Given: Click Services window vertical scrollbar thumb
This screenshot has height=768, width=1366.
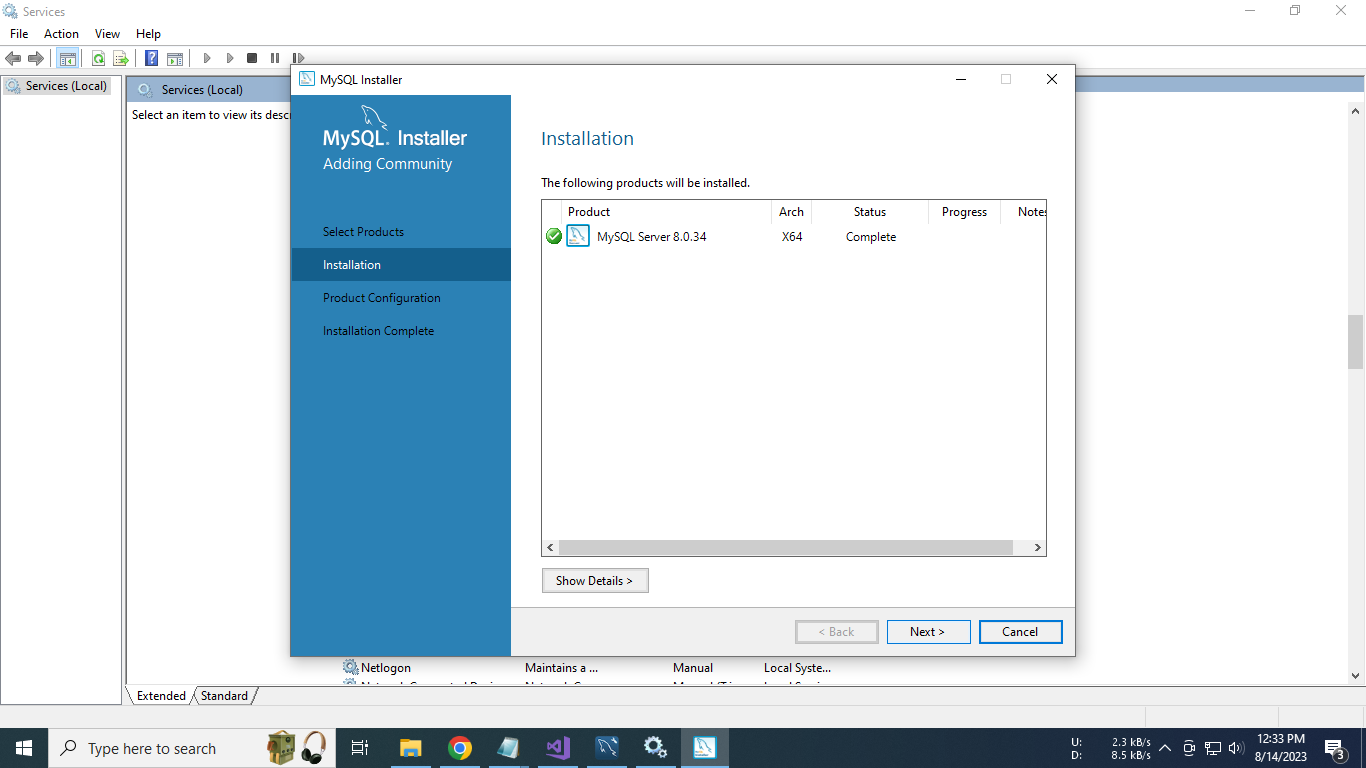Looking at the screenshot, I should pyautogui.click(x=1356, y=342).
